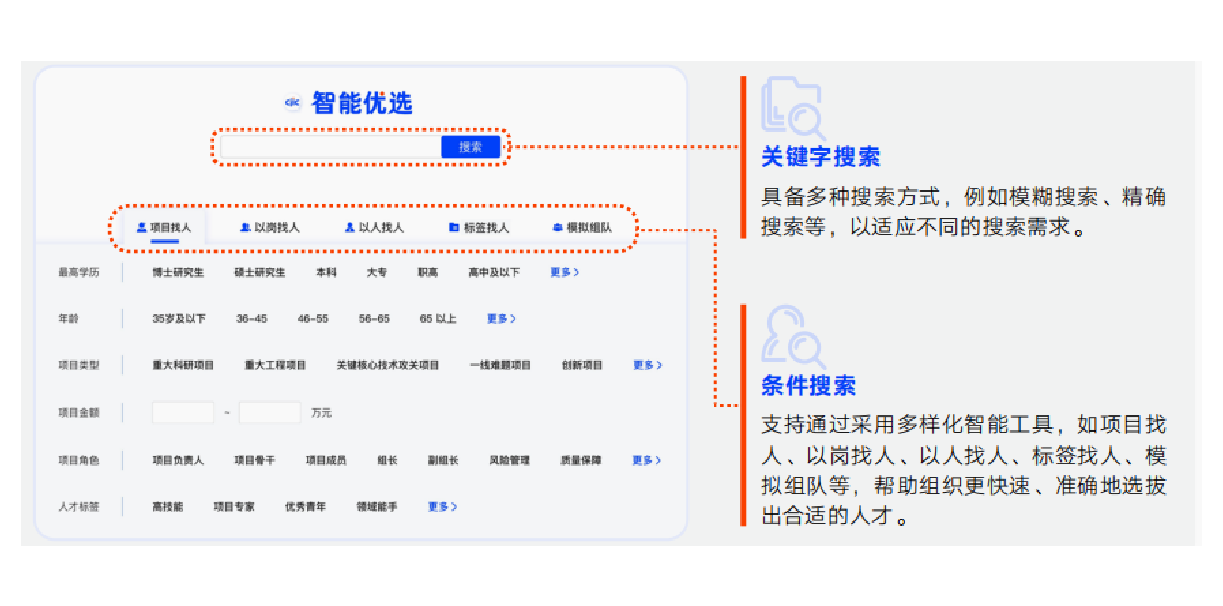This screenshot has height=606, width=1223.
Task: Click the 关键字搜索 magnifier document icon
Action: pos(792,107)
